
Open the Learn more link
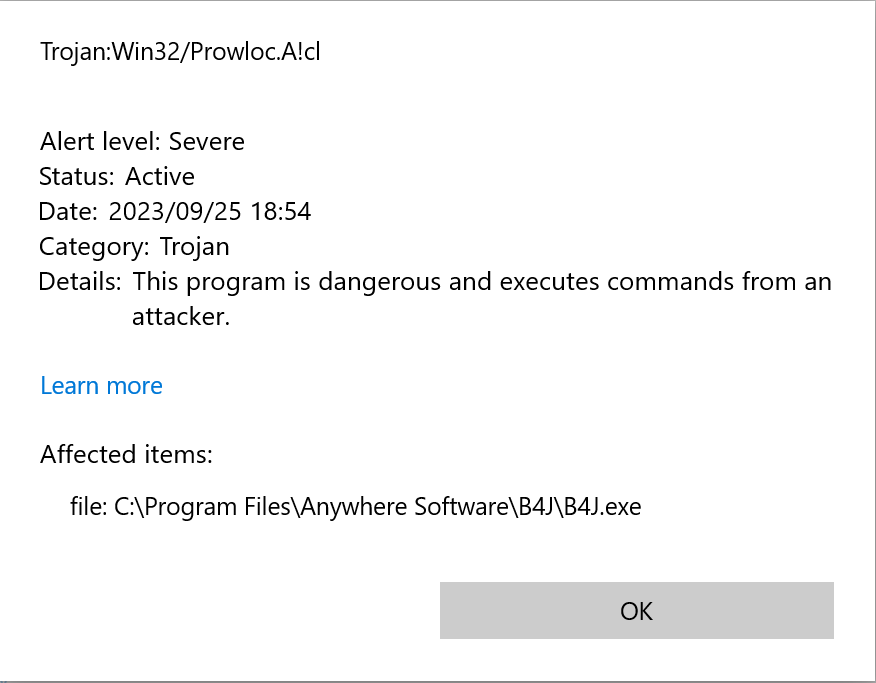(100, 385)
